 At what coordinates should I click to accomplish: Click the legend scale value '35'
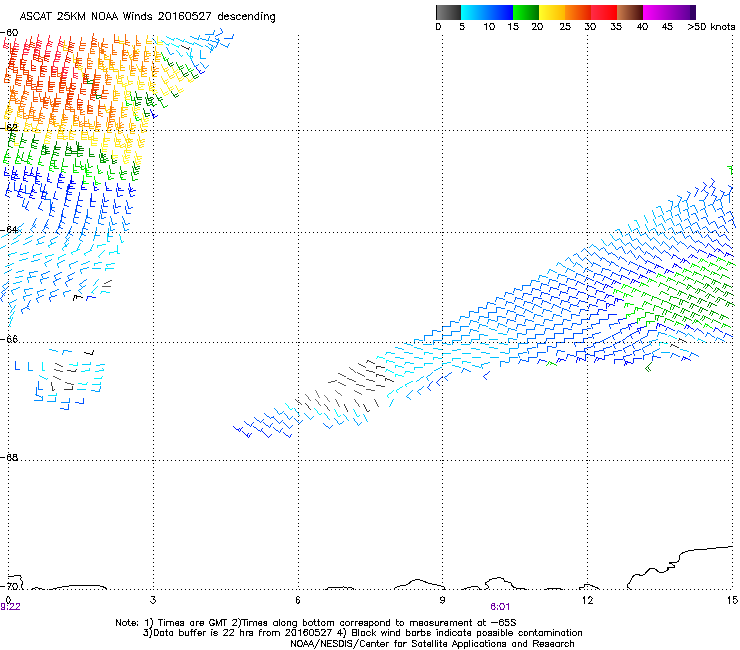click(616, 27)
